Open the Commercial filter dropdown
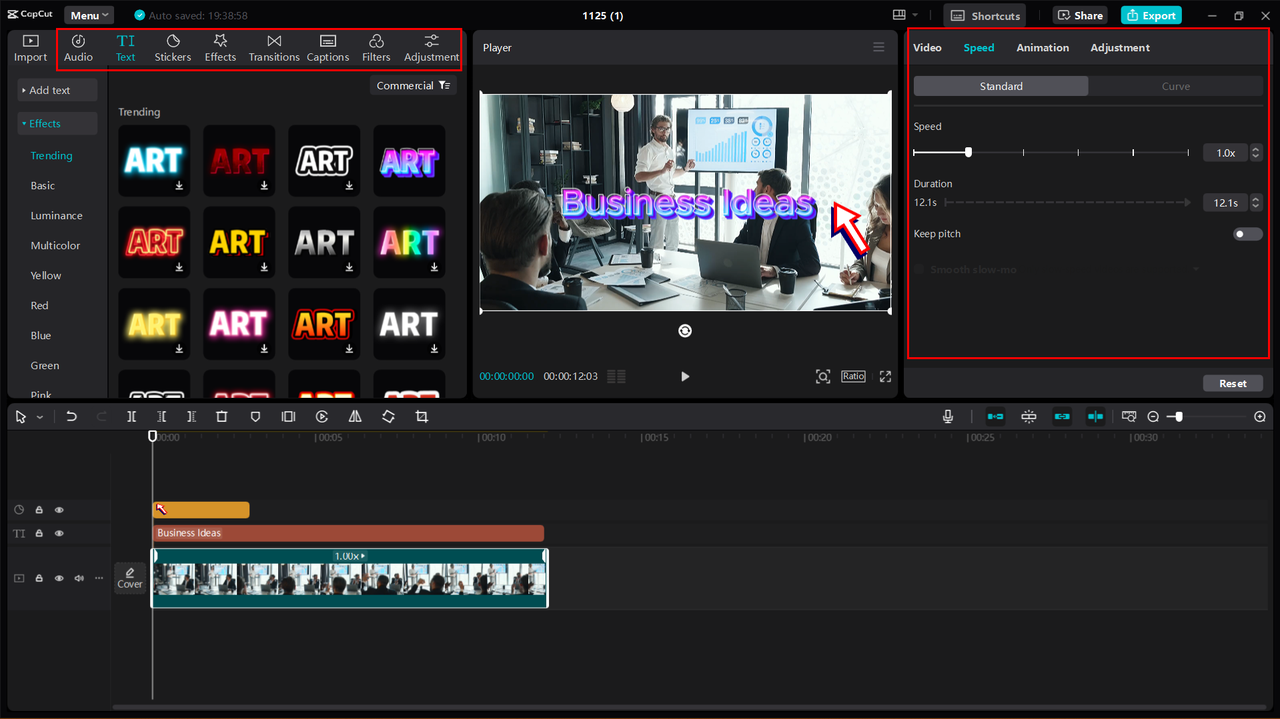This screenshot has width=1280, height=719. coord(414,86)
